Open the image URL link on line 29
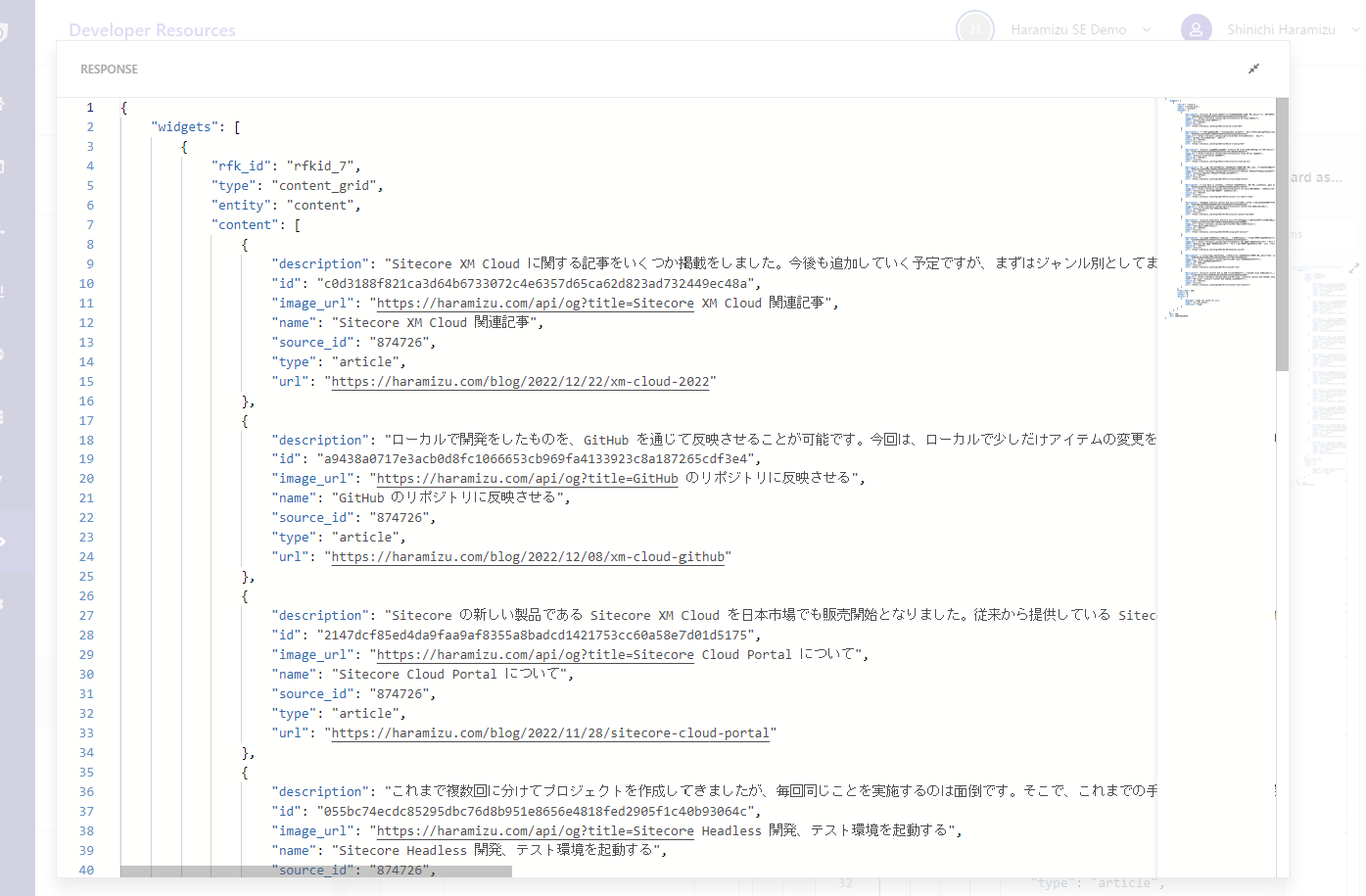This screenshot has width=1366, height=896. (x=536, y=655)
